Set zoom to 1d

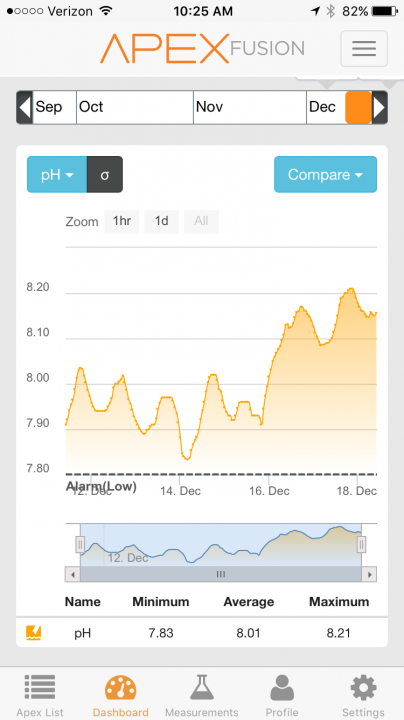click(x=162, y=221)
